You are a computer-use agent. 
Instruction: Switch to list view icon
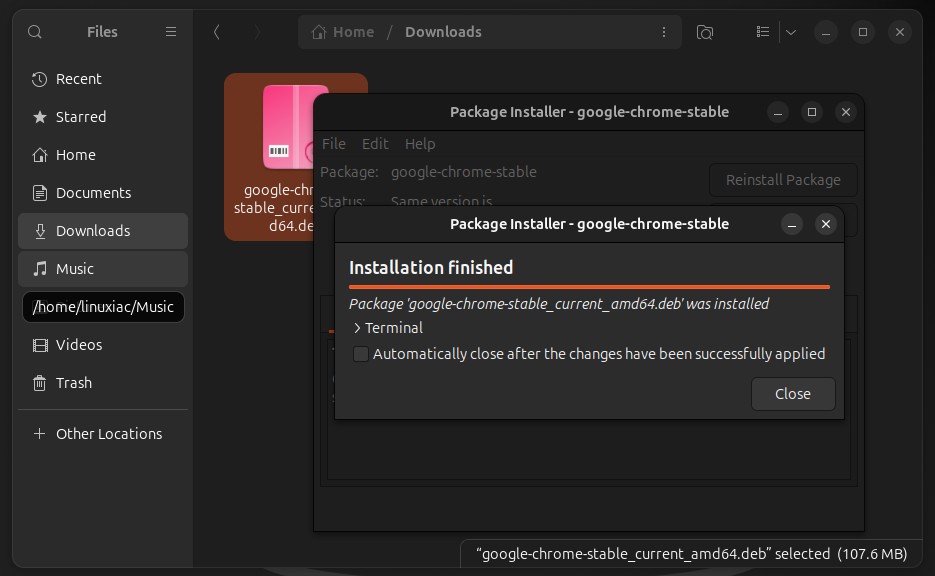(763, 32)
